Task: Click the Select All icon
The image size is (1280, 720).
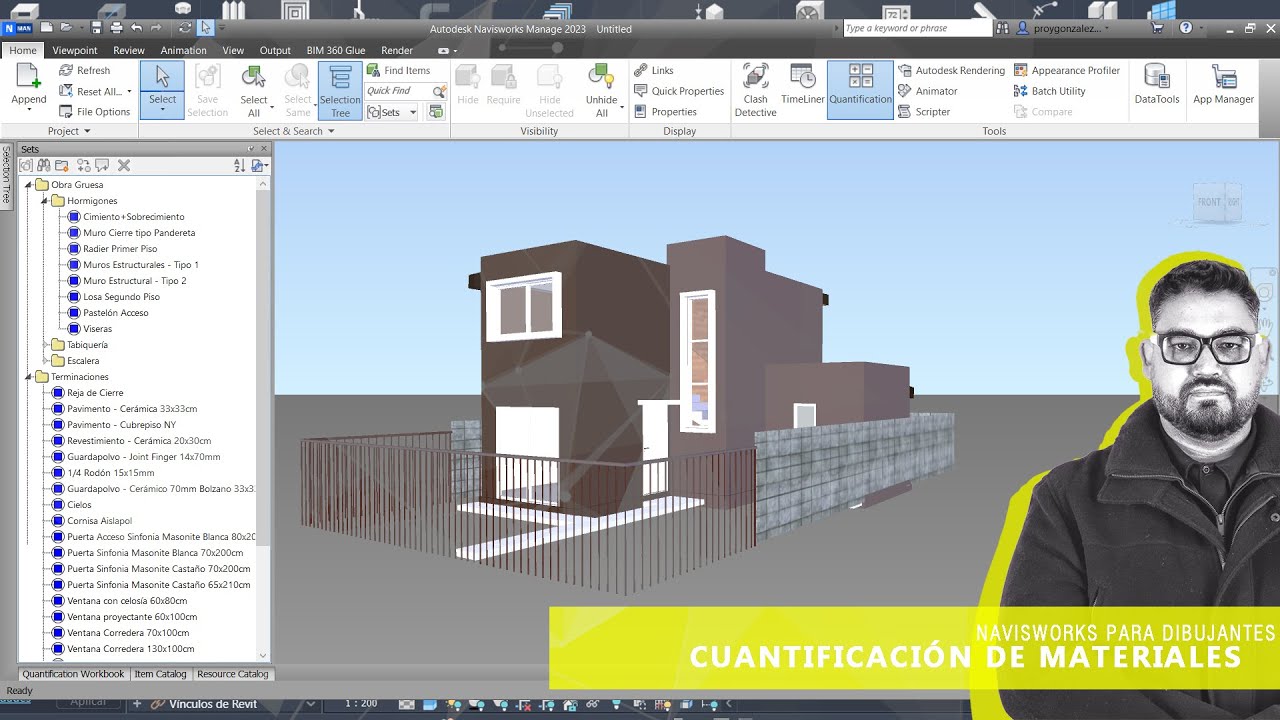Action: pyautogui.click(x=253, y=77)
